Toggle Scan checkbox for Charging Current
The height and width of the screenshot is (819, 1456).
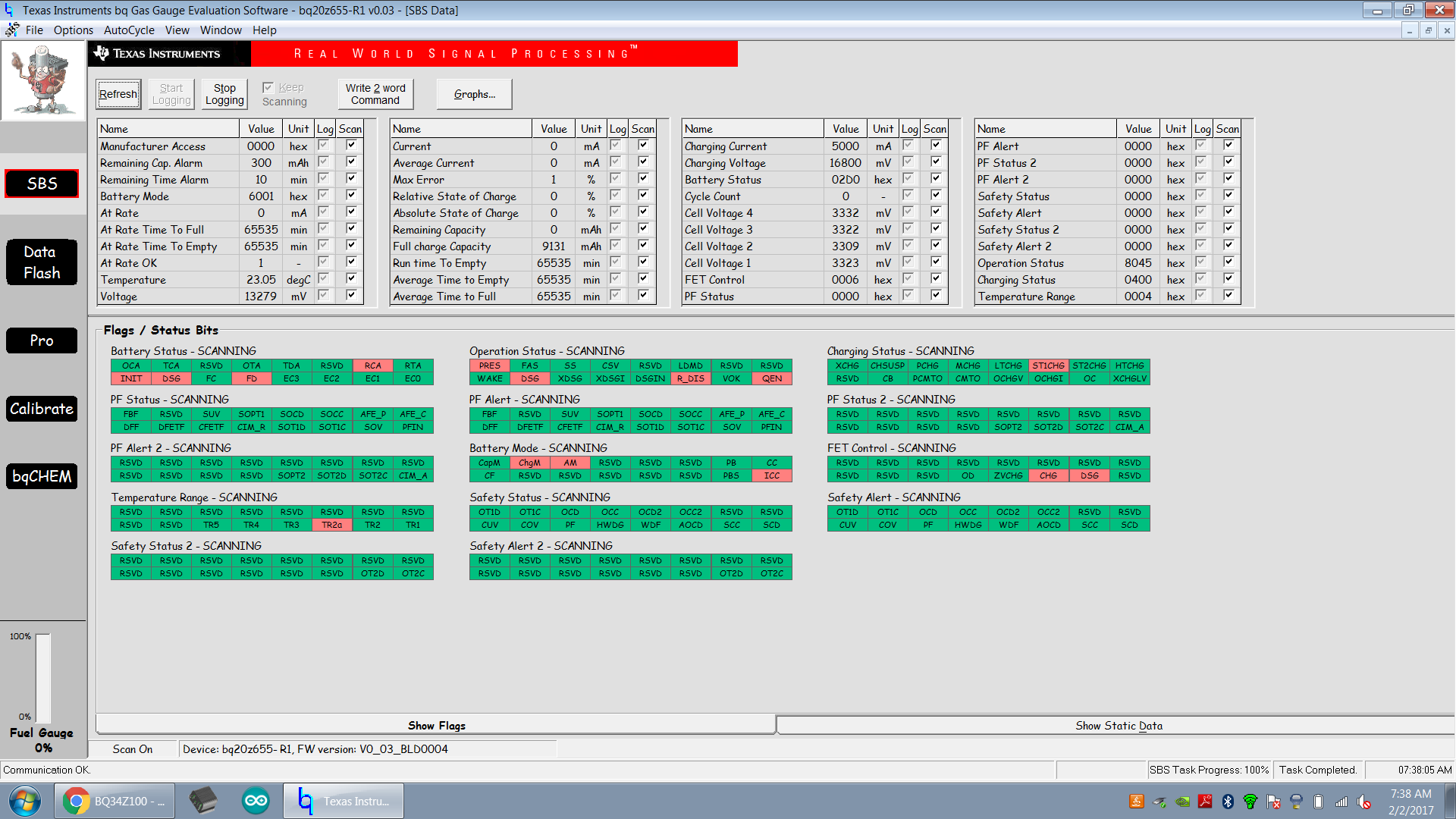[936, 145]
